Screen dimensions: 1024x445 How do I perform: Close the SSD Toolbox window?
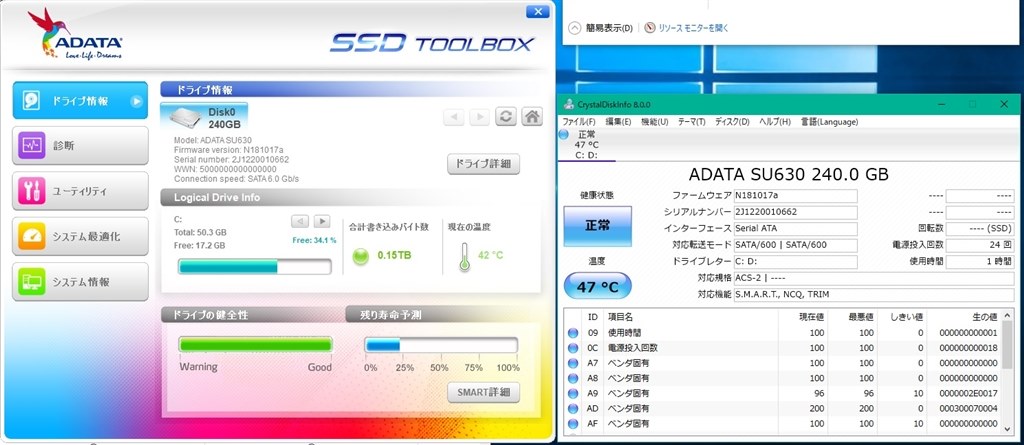(537, 12)
